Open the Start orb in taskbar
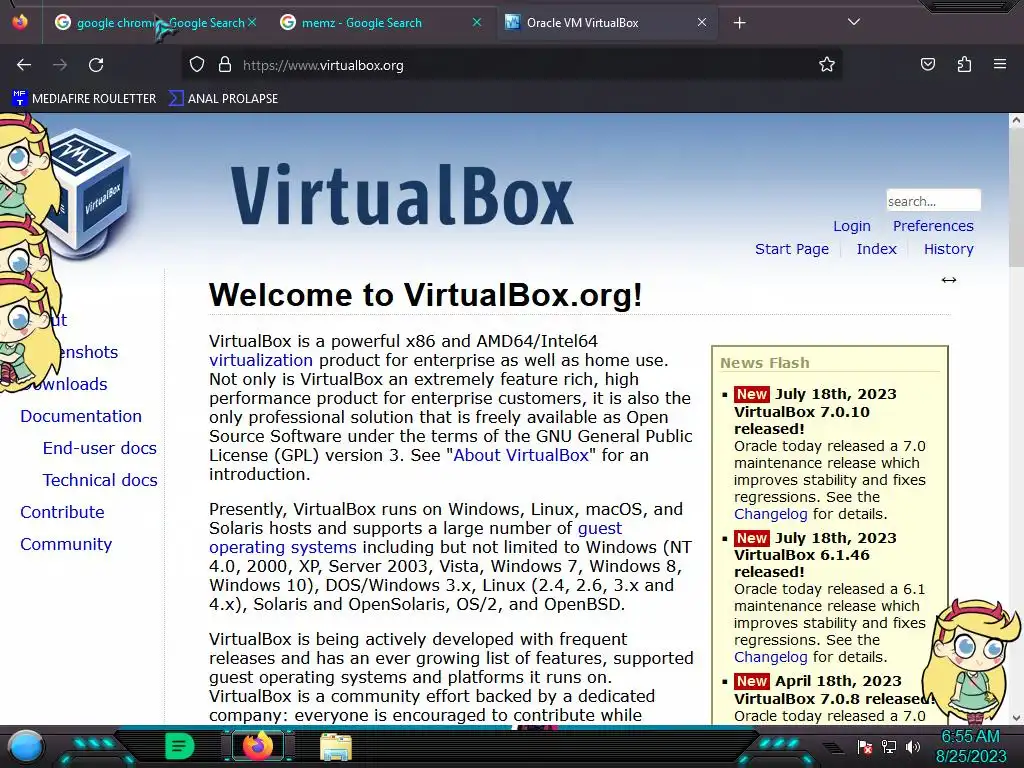Viewport: 1024px width, 768px height. (x=26, y=746)
